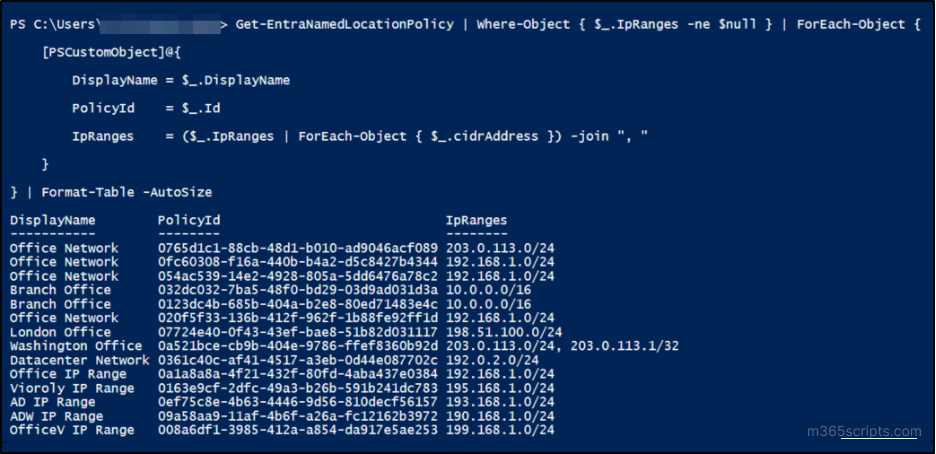Select the London Office row name

(60, 332)
